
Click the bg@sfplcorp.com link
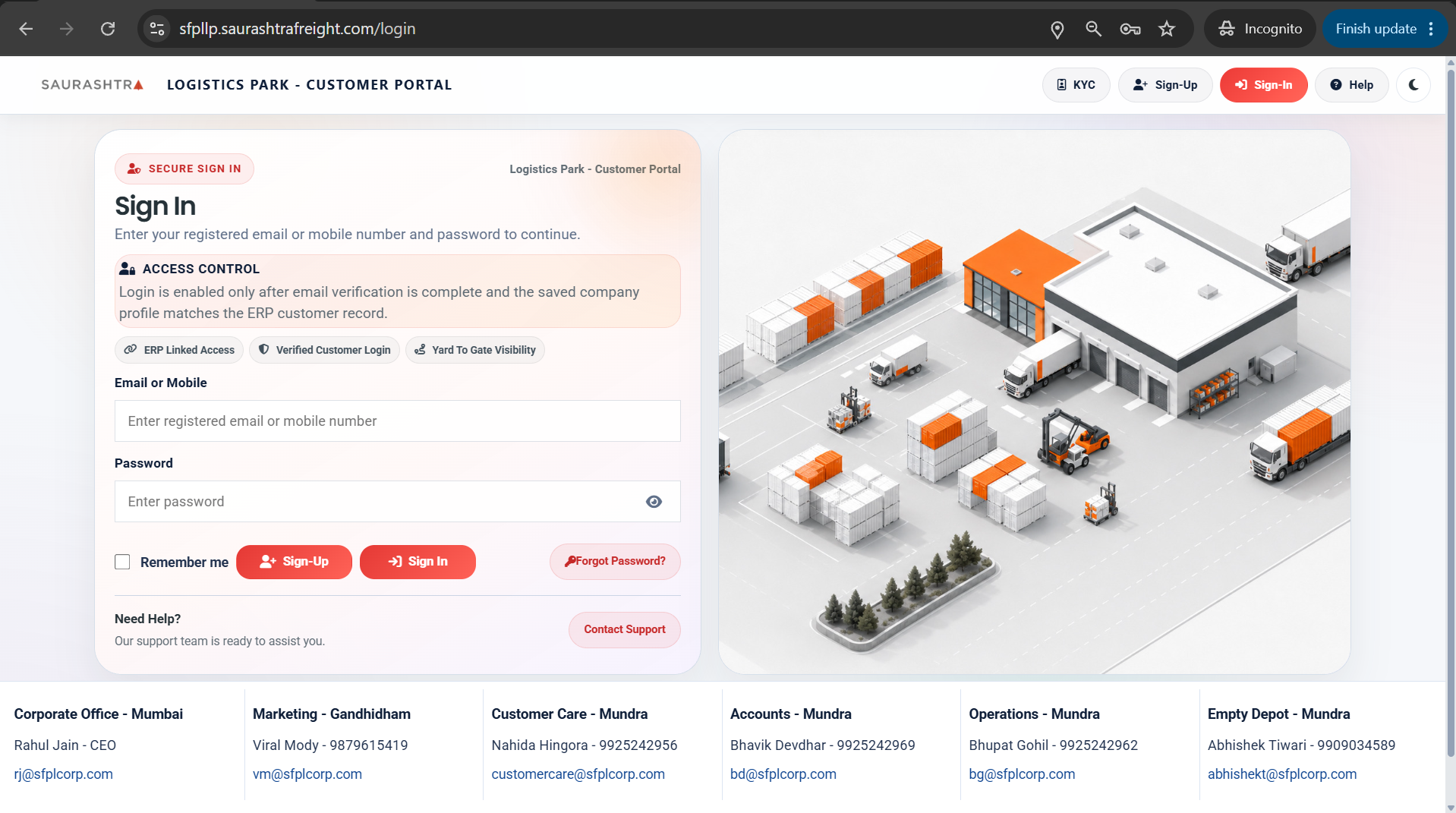pos(1022,774)
